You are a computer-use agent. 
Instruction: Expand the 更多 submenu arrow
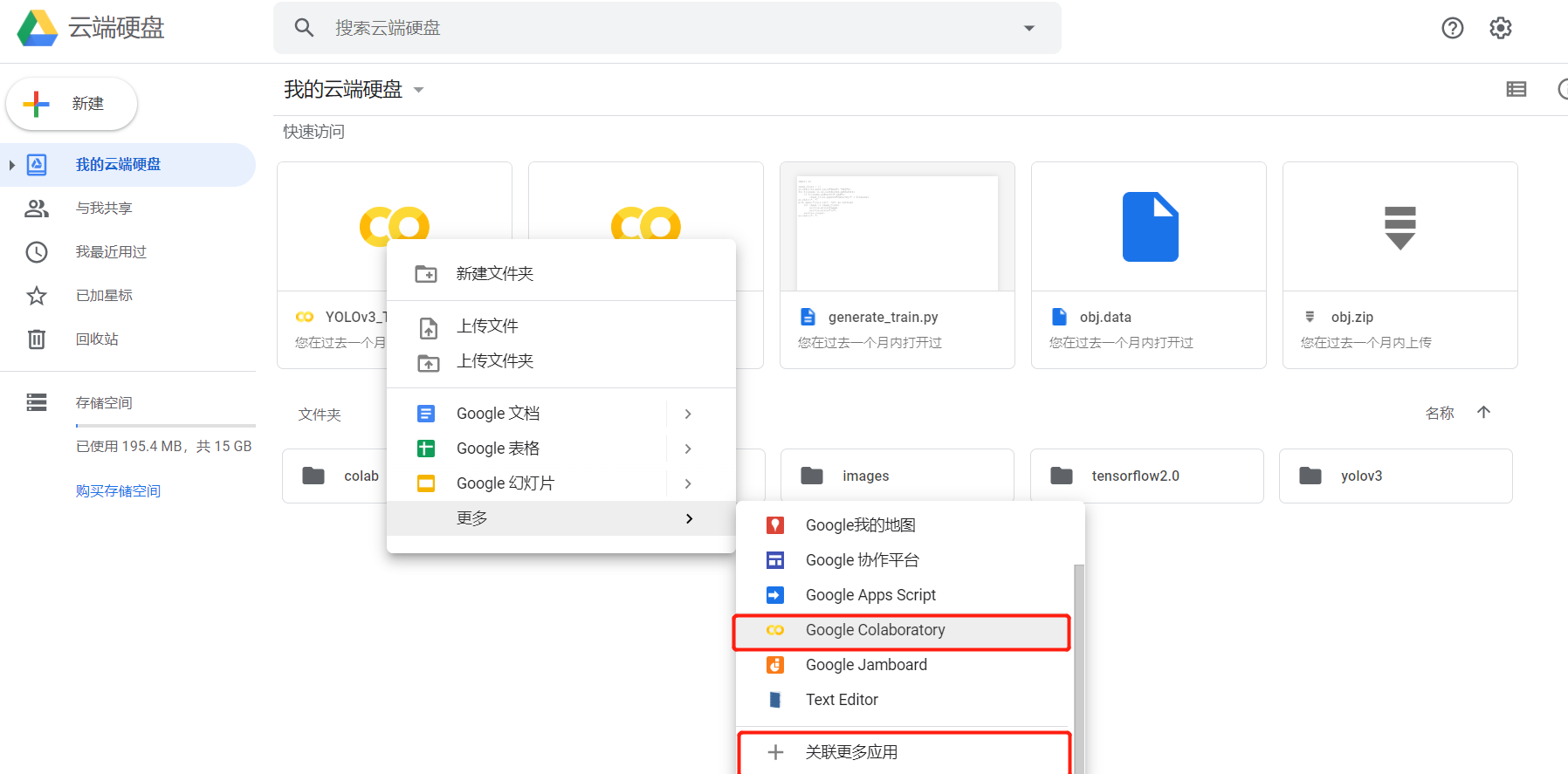click(689, 518)
